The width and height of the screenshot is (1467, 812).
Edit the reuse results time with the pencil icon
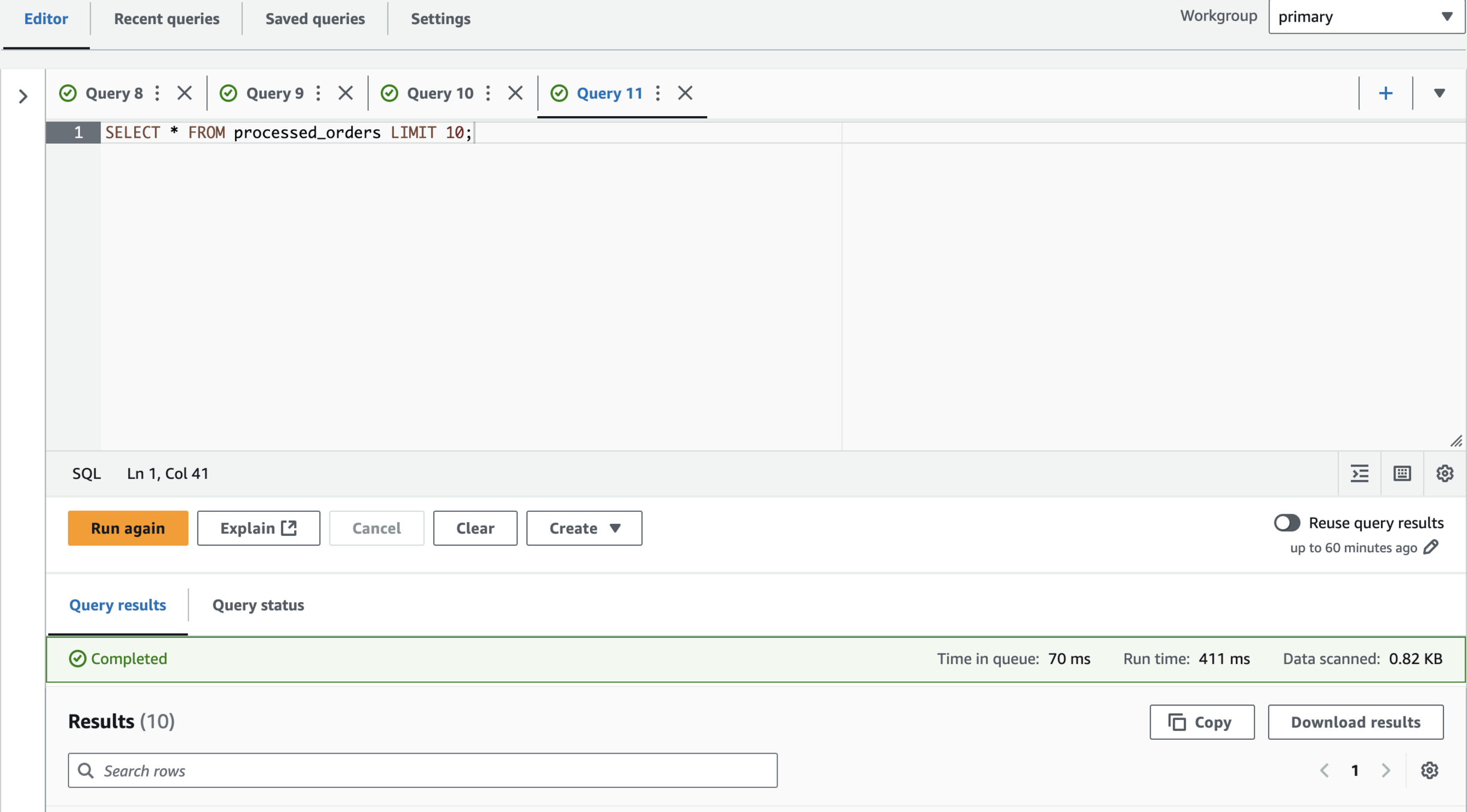1431,547
